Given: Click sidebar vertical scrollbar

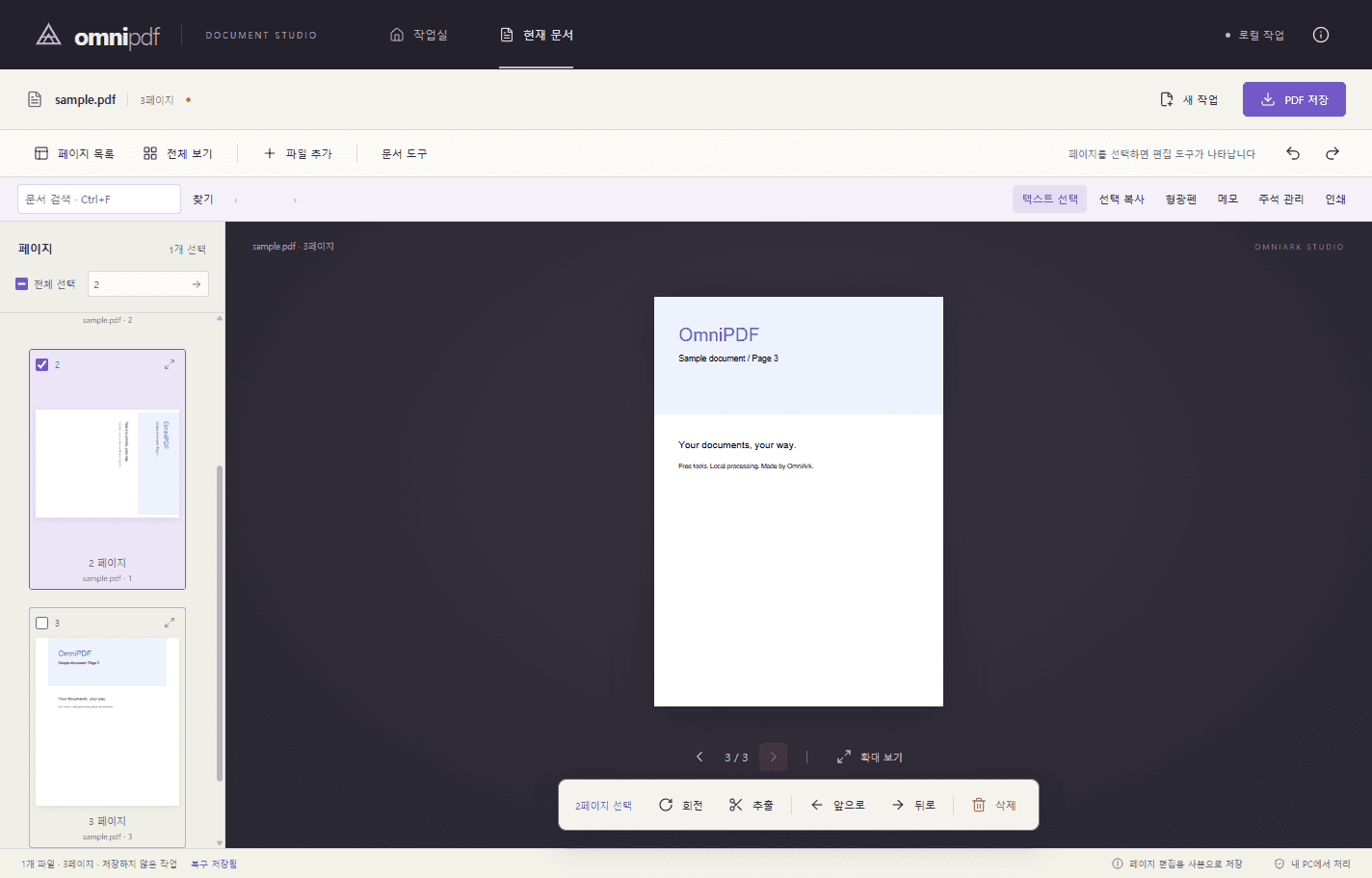Looking at the screenshot, I should 220,624.
